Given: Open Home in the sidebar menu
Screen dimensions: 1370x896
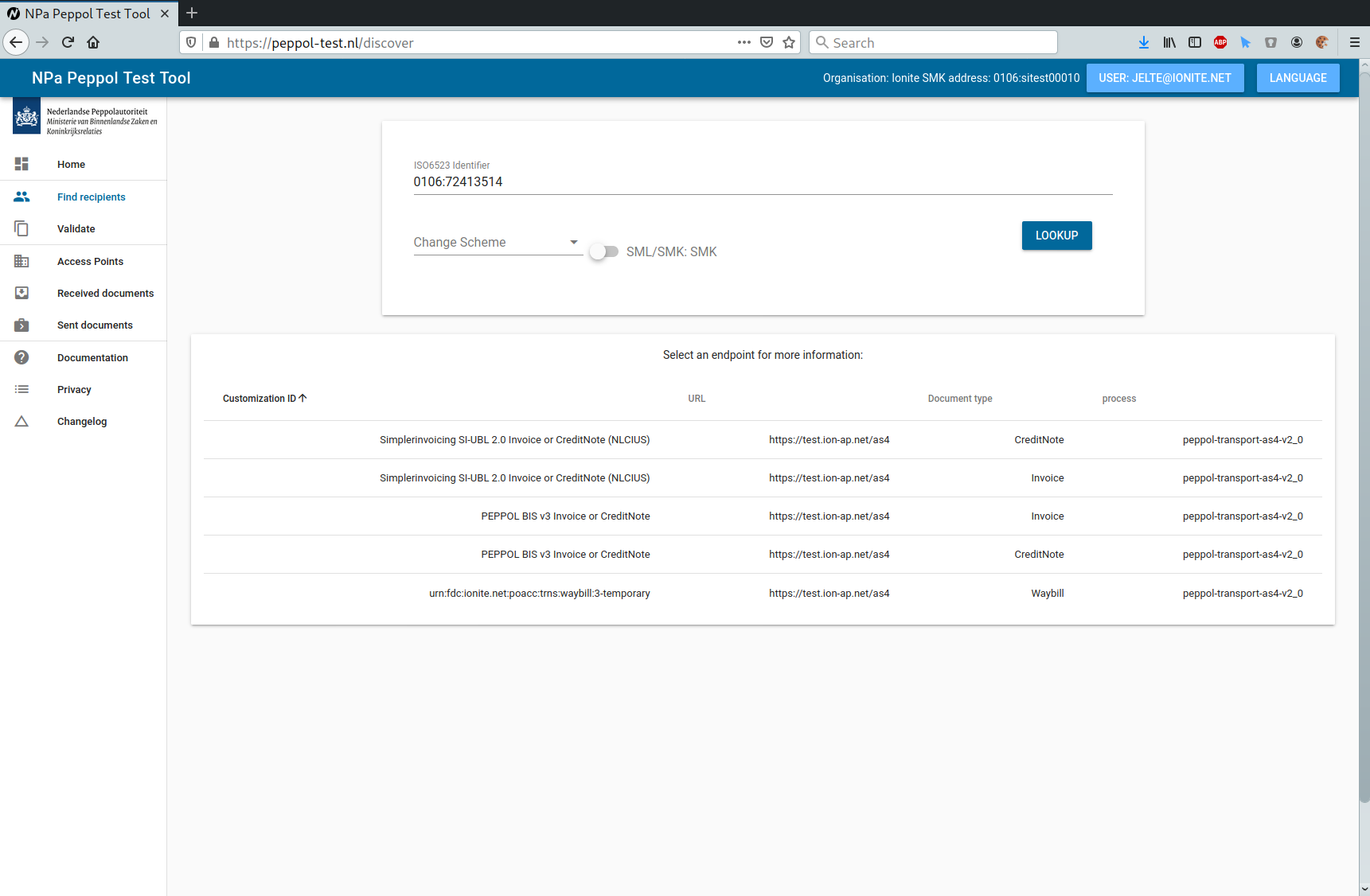Looking at the screenshot, I should click(84, 164).
